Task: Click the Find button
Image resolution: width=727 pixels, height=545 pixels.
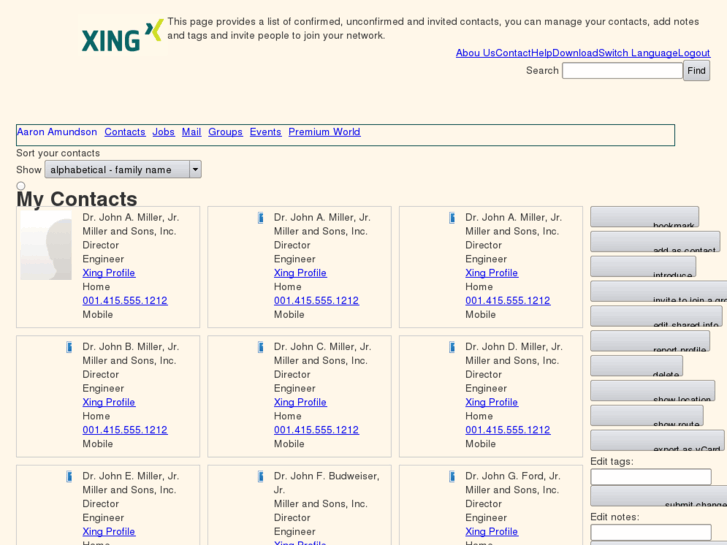Action: click(696, 71)
